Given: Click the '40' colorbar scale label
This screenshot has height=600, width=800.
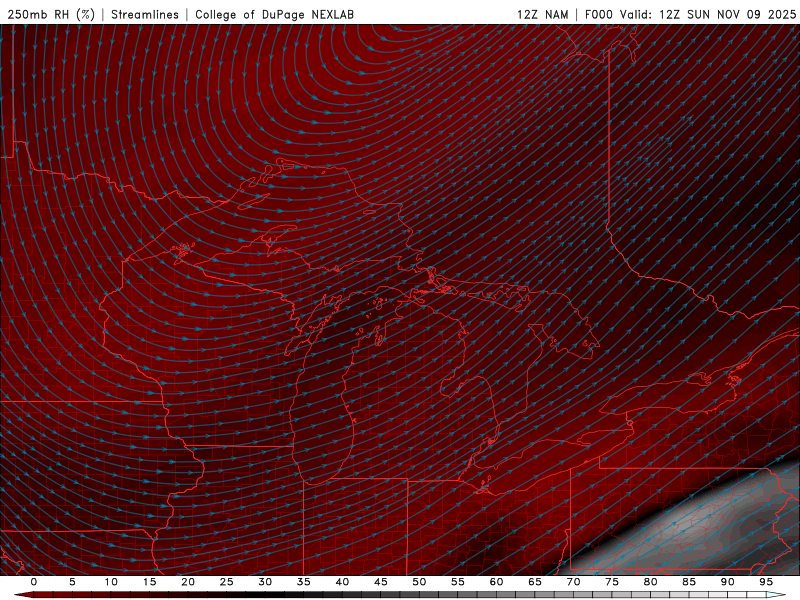Looking at the screenshot, I should 342,582.
